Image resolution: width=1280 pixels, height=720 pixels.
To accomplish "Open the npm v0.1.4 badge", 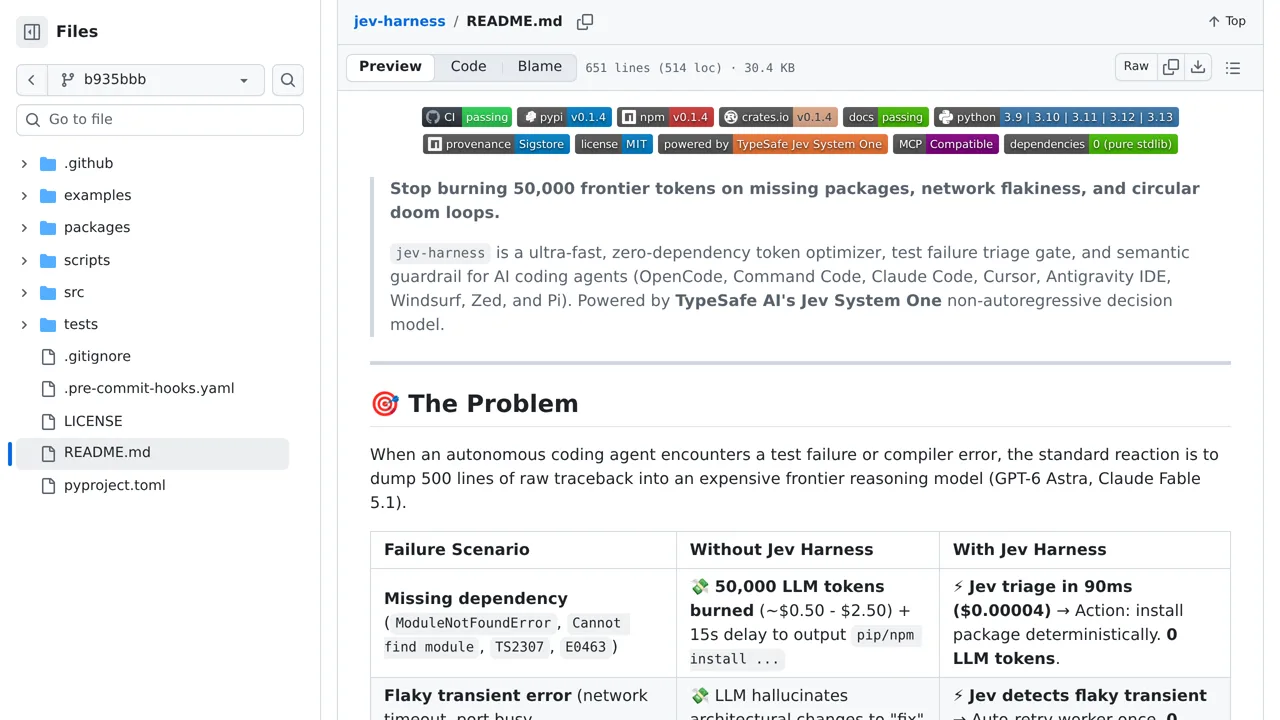I will click(x=665, y=117).
